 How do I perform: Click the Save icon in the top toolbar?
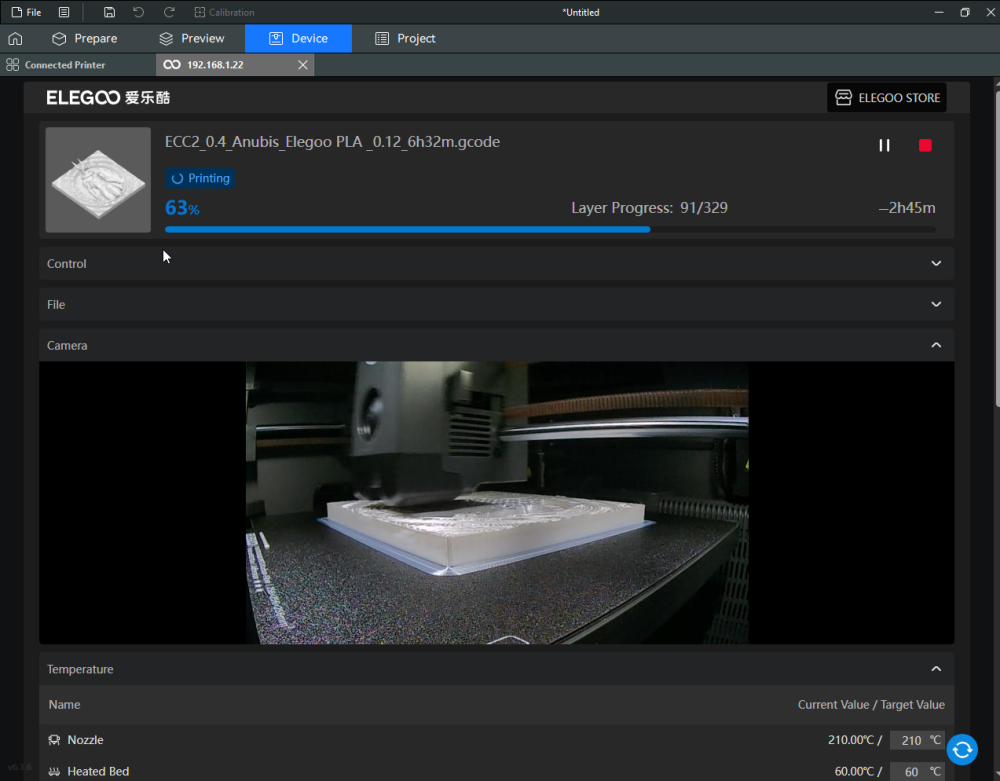(109, 12)
